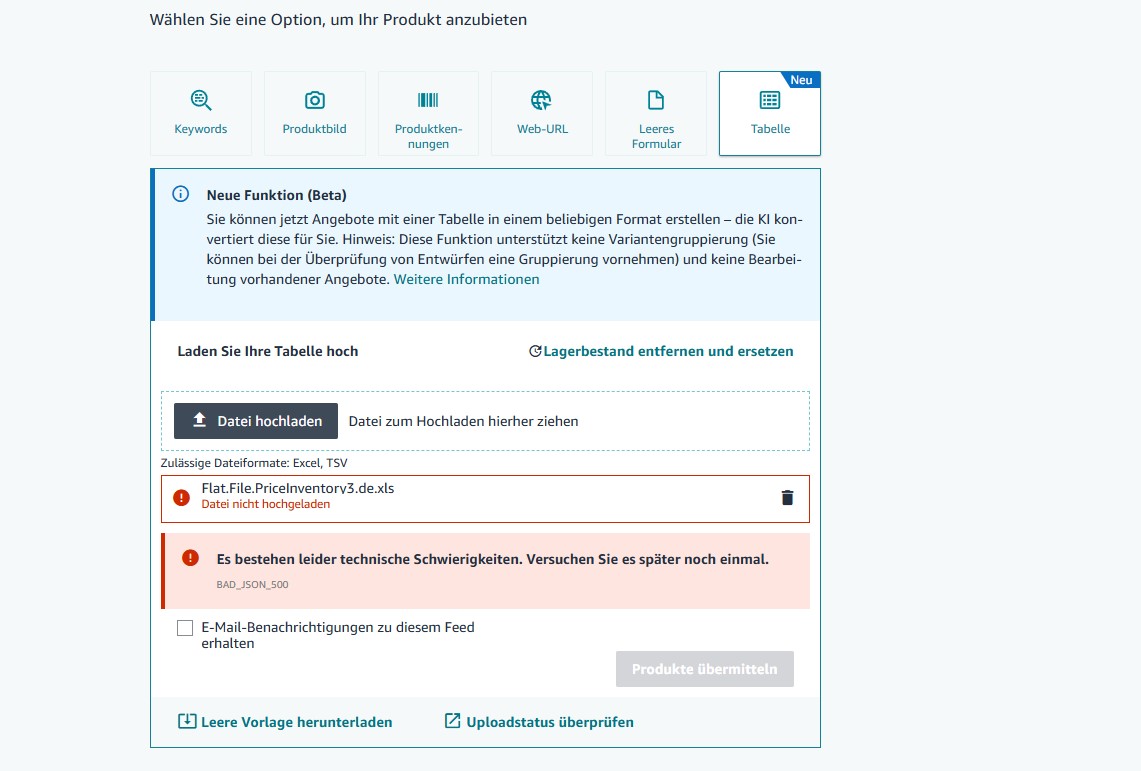Click the red error icon beside the file name
The width and height of the screenshot is (1141, 771).
(x=181, y=498)
